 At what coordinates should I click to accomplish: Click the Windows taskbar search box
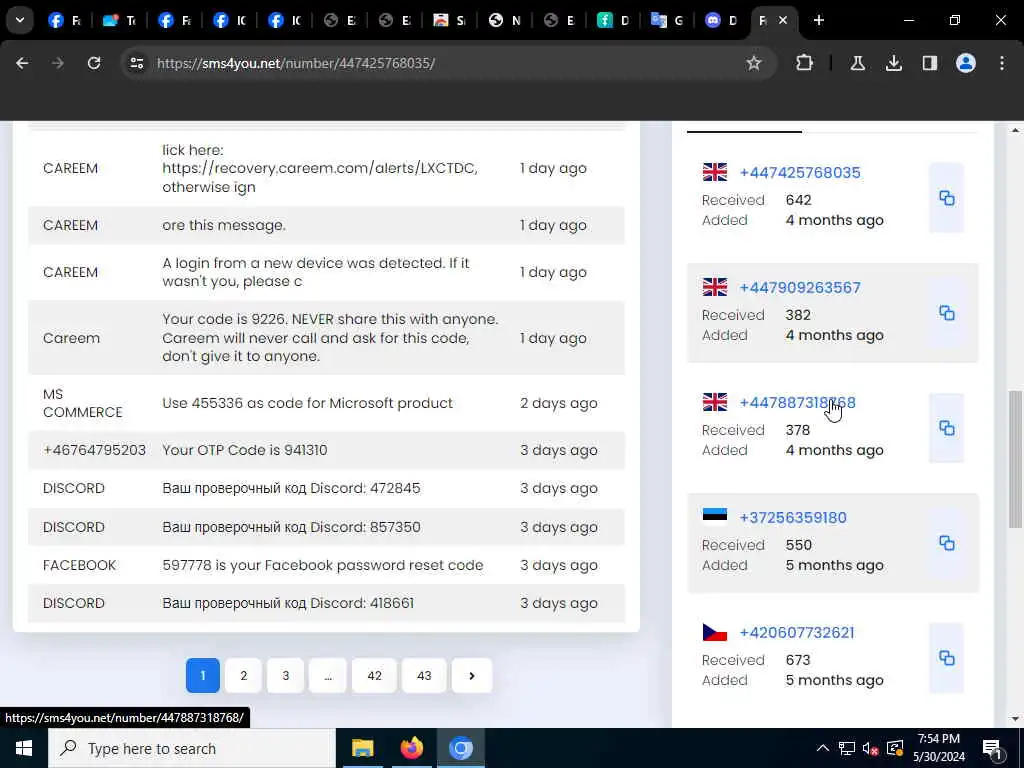tap(191, 748)
